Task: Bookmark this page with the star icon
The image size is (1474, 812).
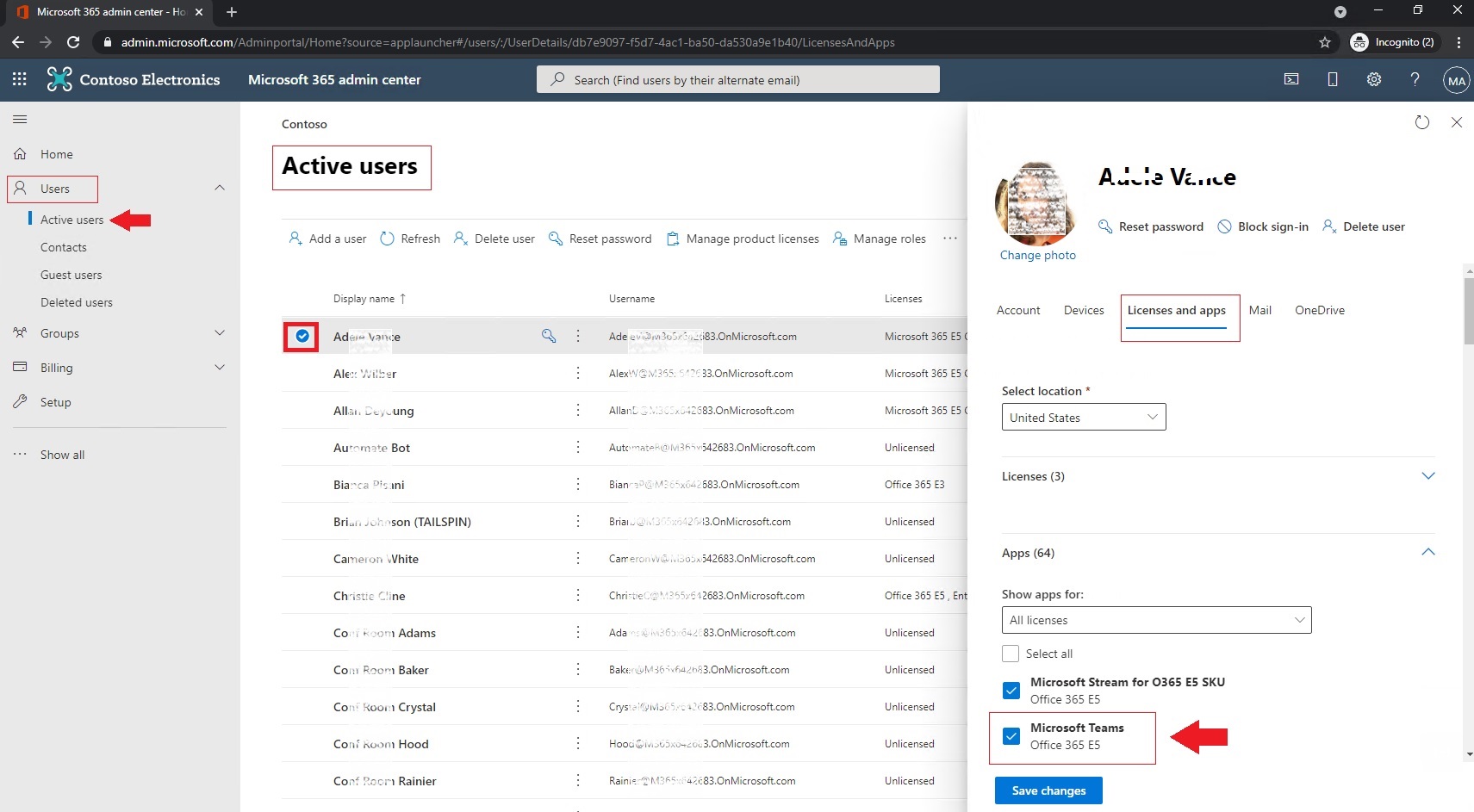Action: click(x=1325, y=42)
